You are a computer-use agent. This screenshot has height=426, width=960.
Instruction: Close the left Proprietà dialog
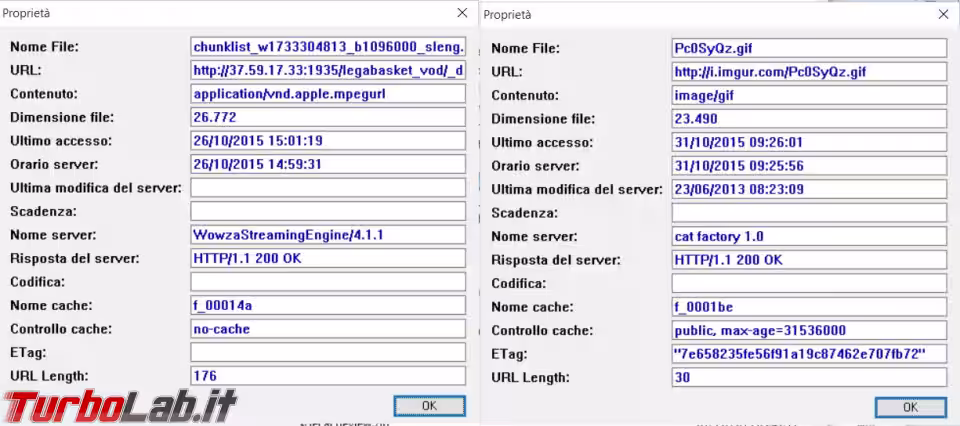click(462, 13)
